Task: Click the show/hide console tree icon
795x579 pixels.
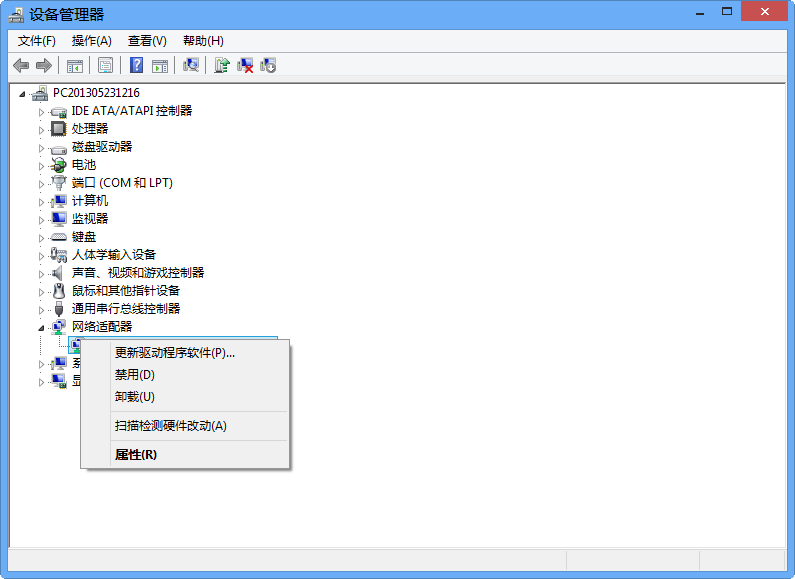Action: click(x=74, y=66)
